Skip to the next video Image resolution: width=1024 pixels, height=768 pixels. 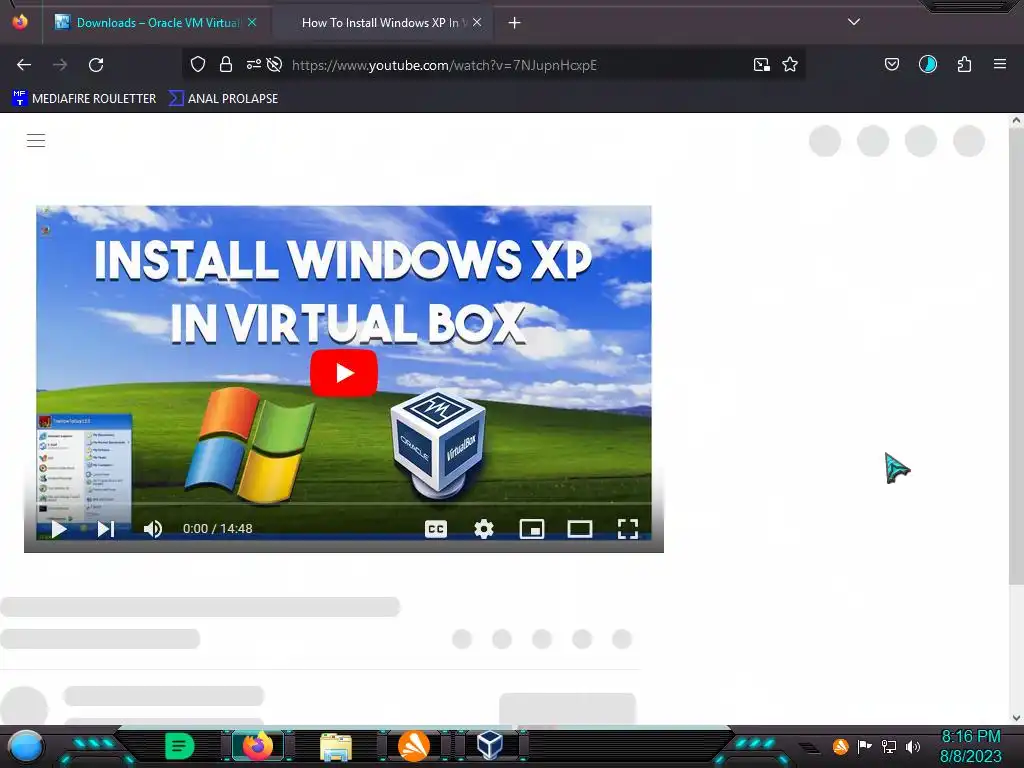[x=106, y=529]
